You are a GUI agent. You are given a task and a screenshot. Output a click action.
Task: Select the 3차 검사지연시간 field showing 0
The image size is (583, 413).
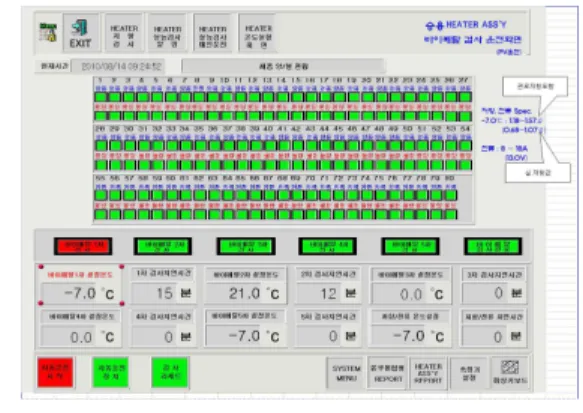(484, 294)
